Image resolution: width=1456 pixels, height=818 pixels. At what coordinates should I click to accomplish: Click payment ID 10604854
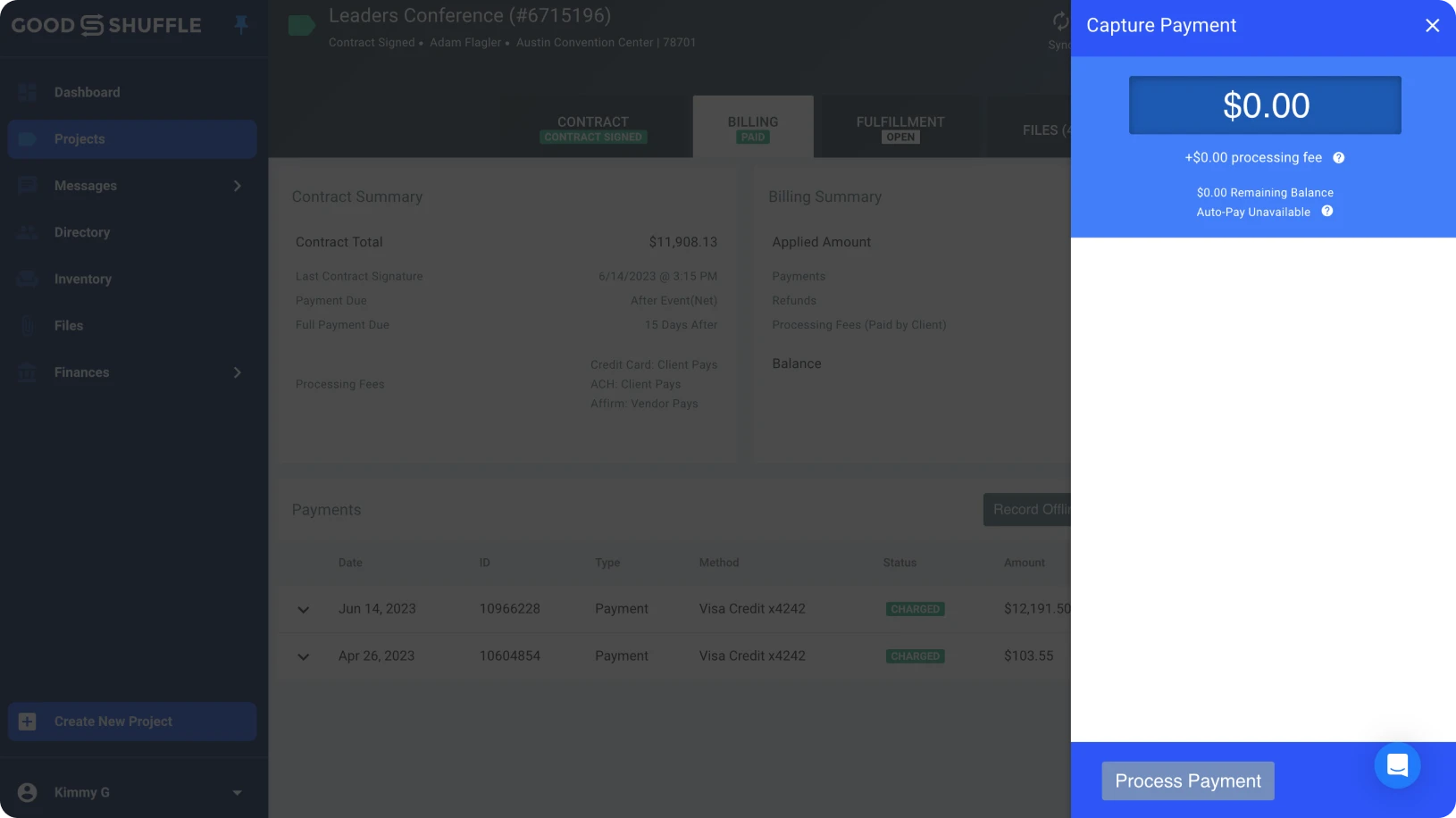510,656
